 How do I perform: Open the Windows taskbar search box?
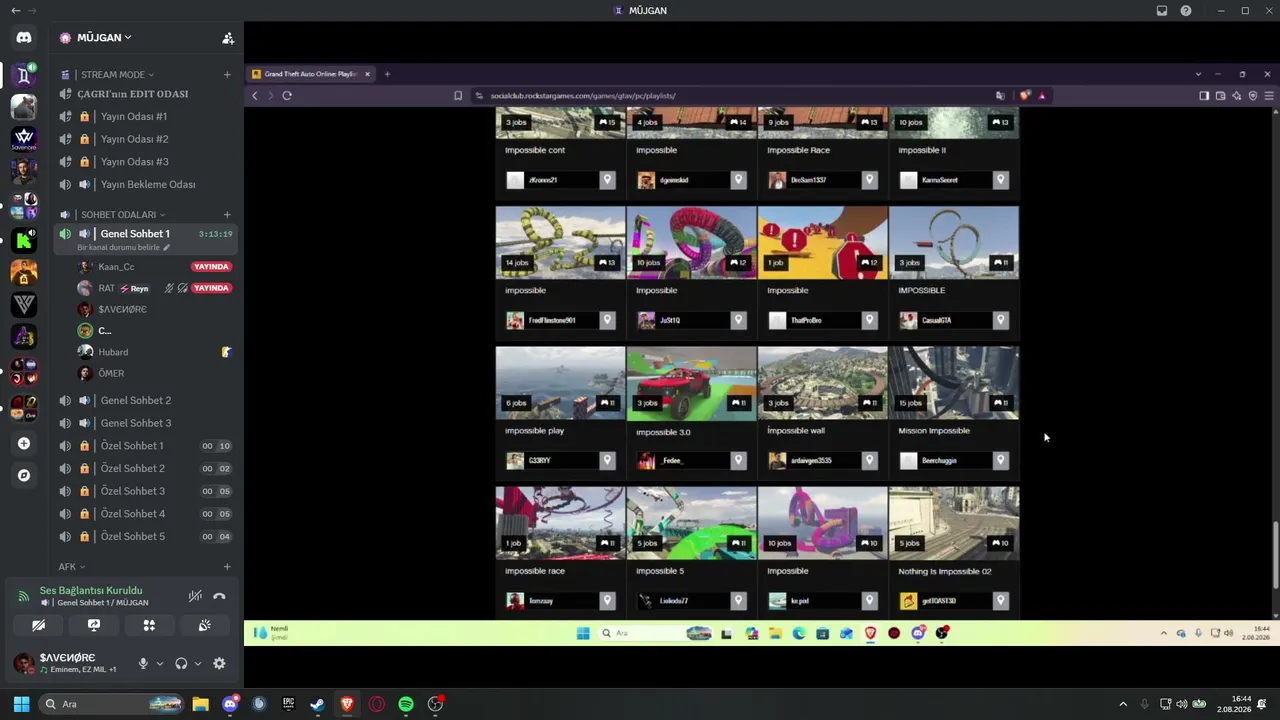112,704
